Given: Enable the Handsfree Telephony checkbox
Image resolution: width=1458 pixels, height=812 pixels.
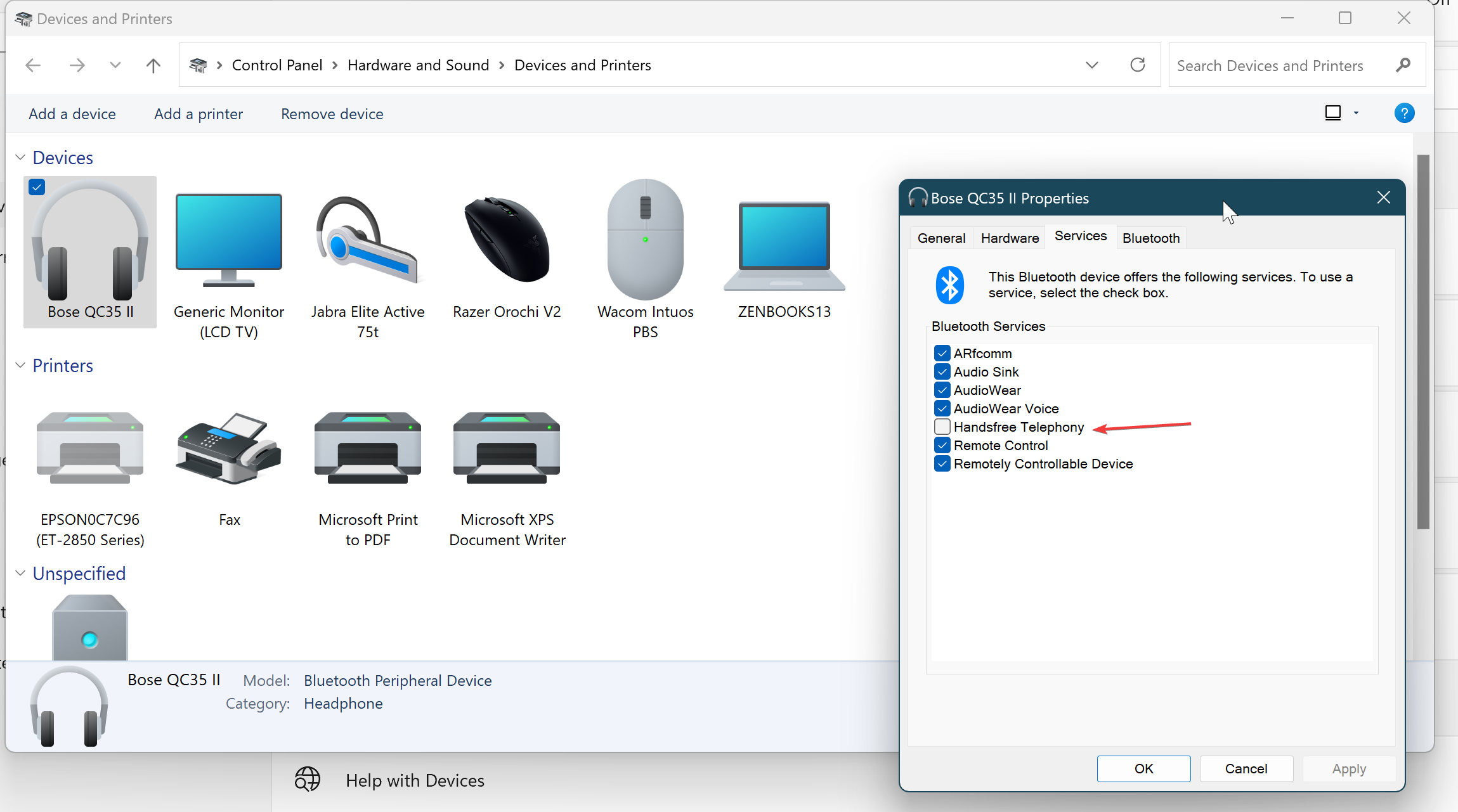Looking at the screenshot, I should click(x=942, y=427).
